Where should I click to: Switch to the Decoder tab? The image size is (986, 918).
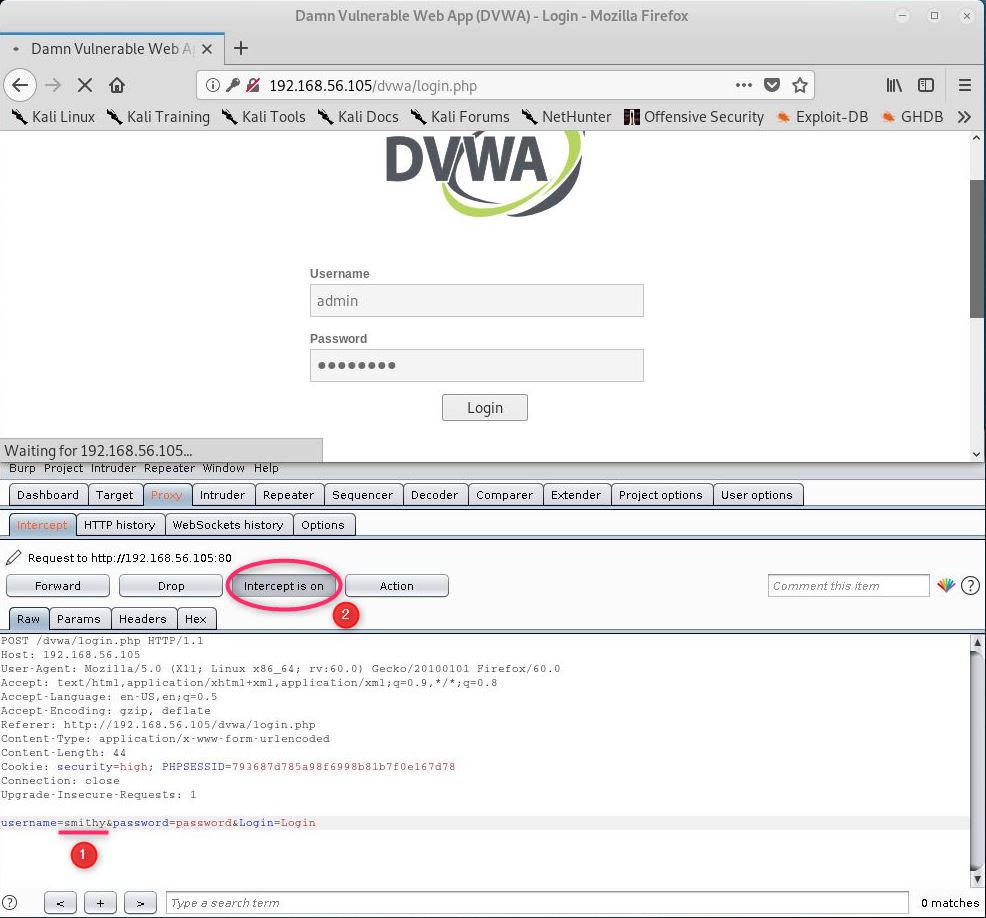pos(434,495)
